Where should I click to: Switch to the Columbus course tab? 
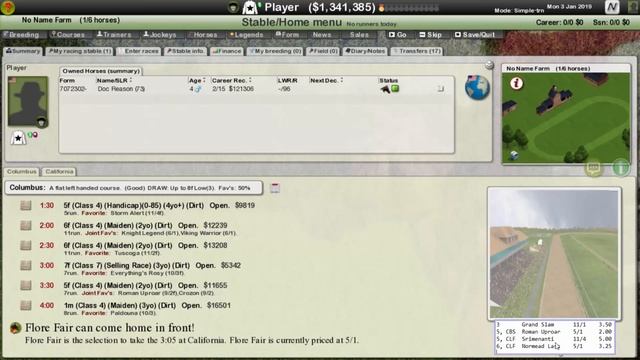click(x=22, y=171)
